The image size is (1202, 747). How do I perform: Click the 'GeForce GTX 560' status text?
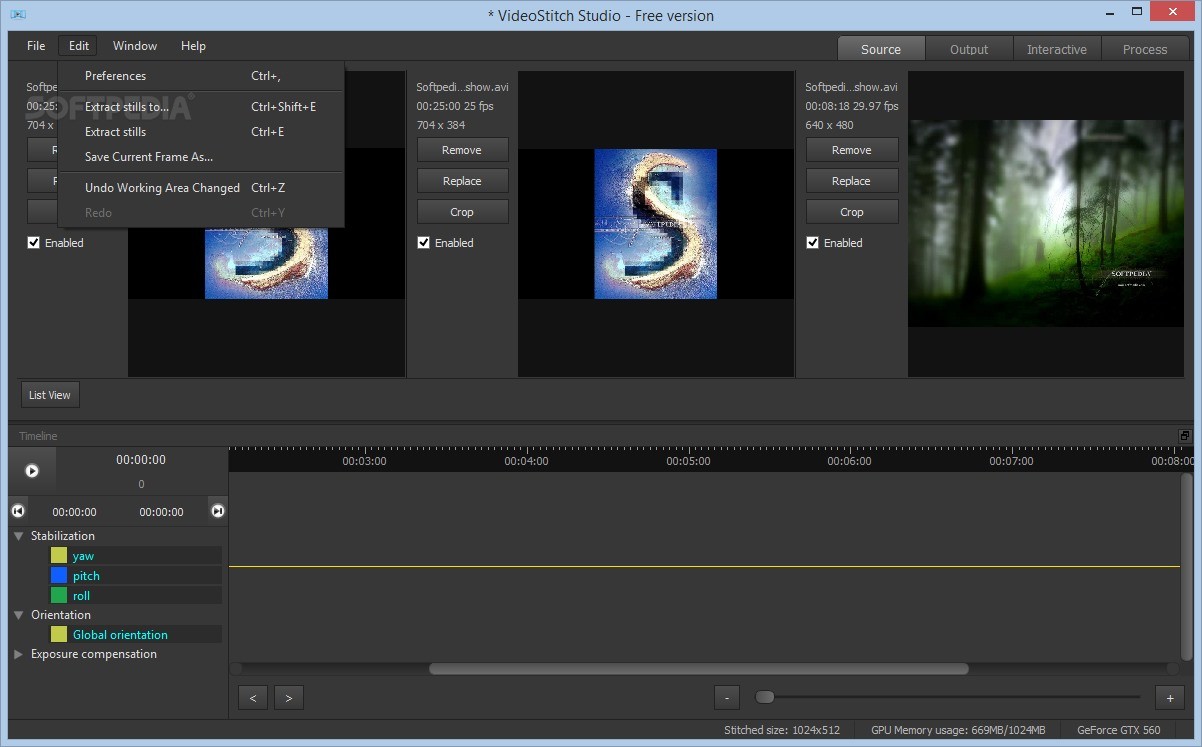pyautogui.click(x=1119, y=730)
